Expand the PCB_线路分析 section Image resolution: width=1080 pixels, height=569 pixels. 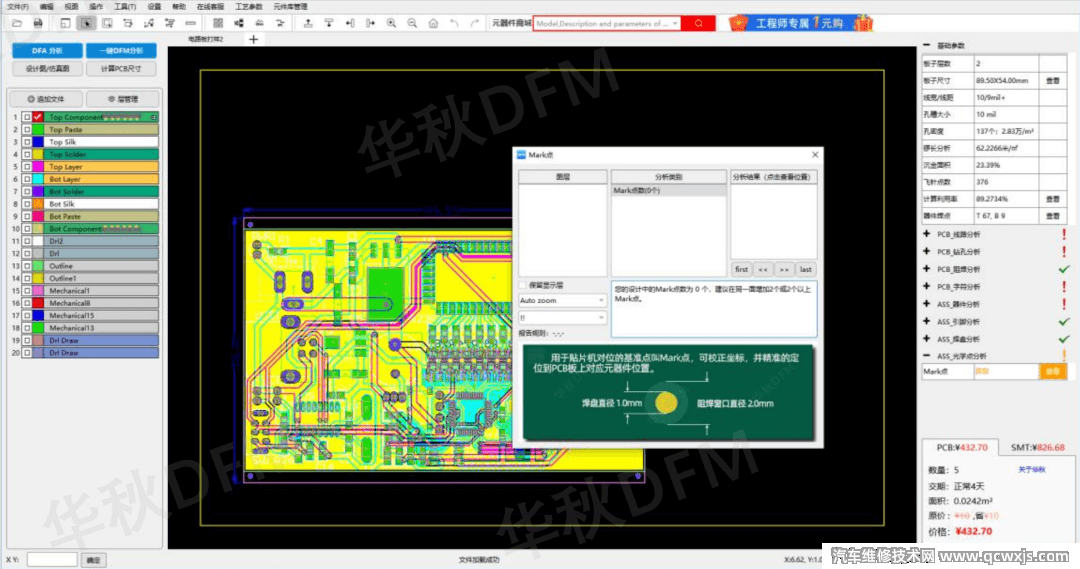click(927, 234)
